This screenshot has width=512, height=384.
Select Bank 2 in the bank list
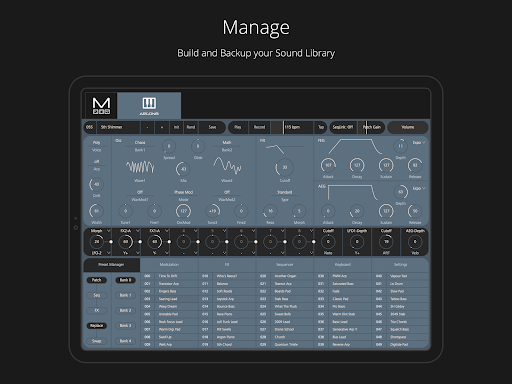coord(126,310)
